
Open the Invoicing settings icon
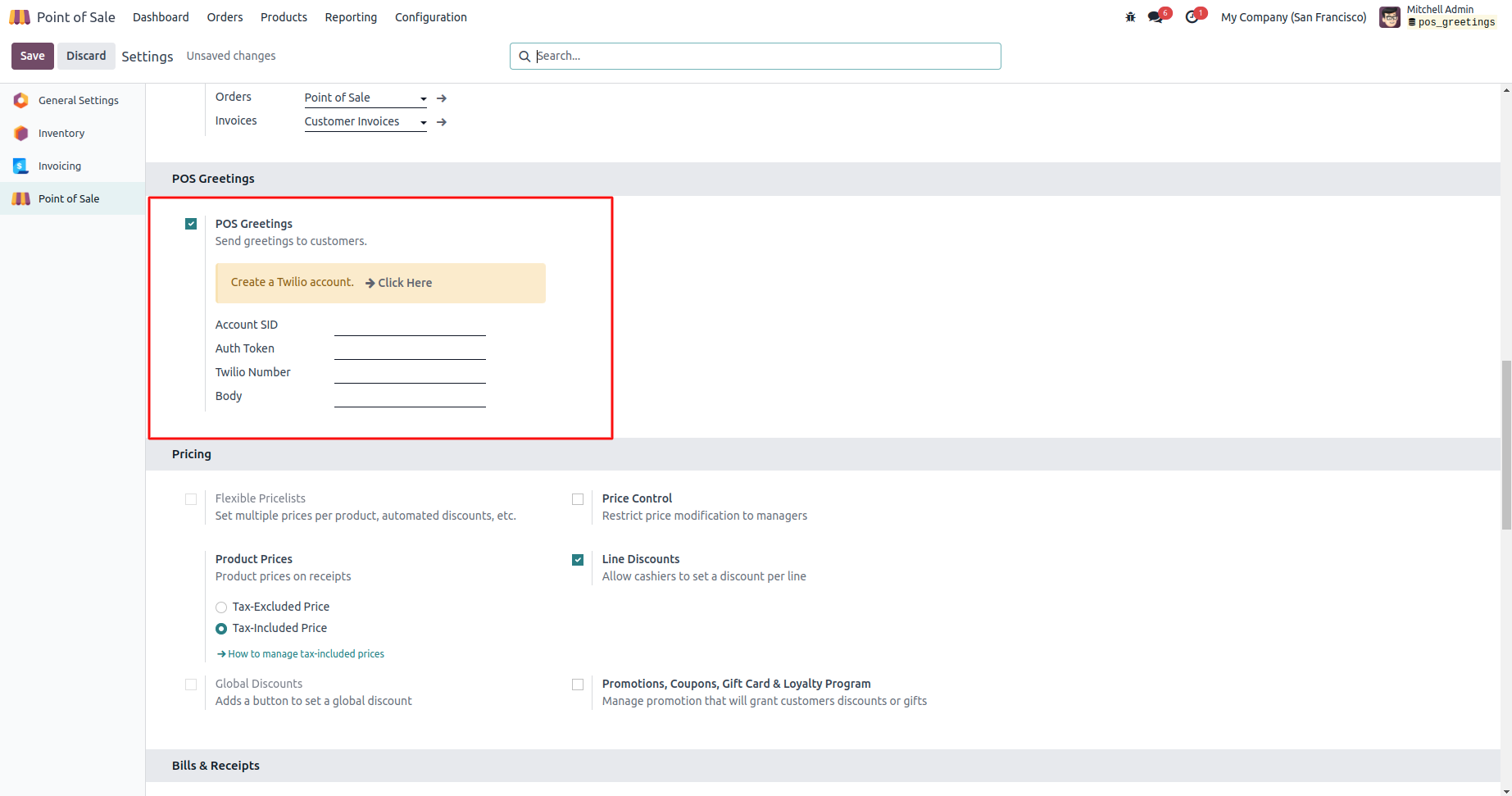point(21,166)
